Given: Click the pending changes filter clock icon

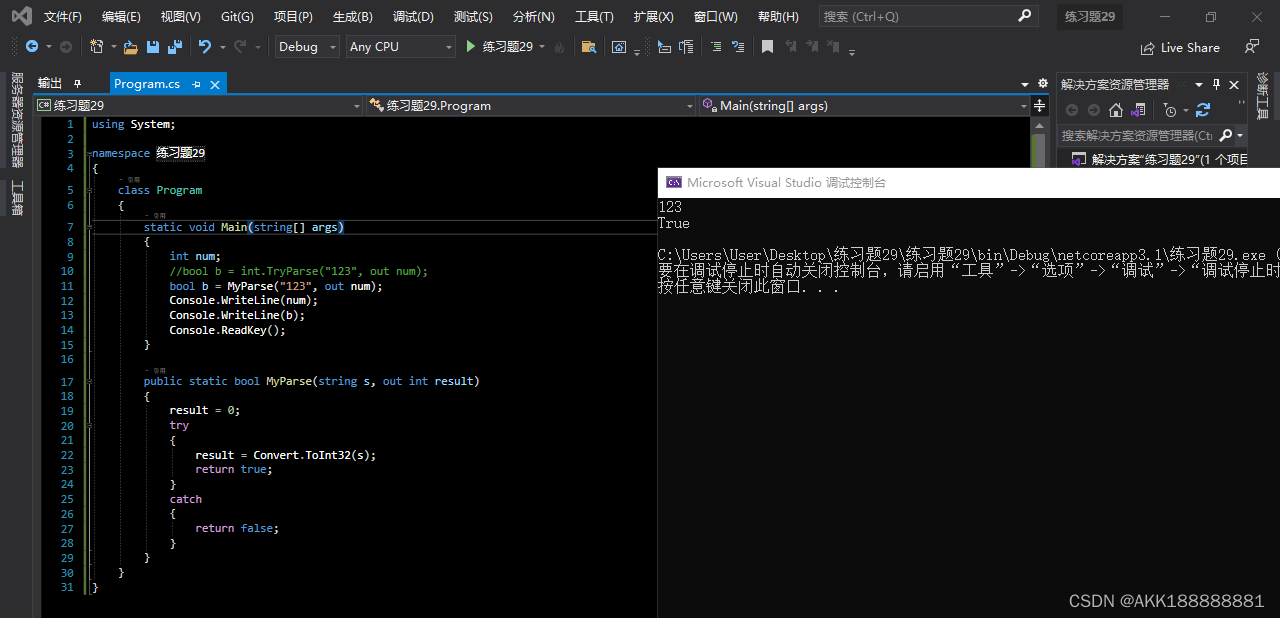Looking at the screenshot, I should [x=1170, y=110].
